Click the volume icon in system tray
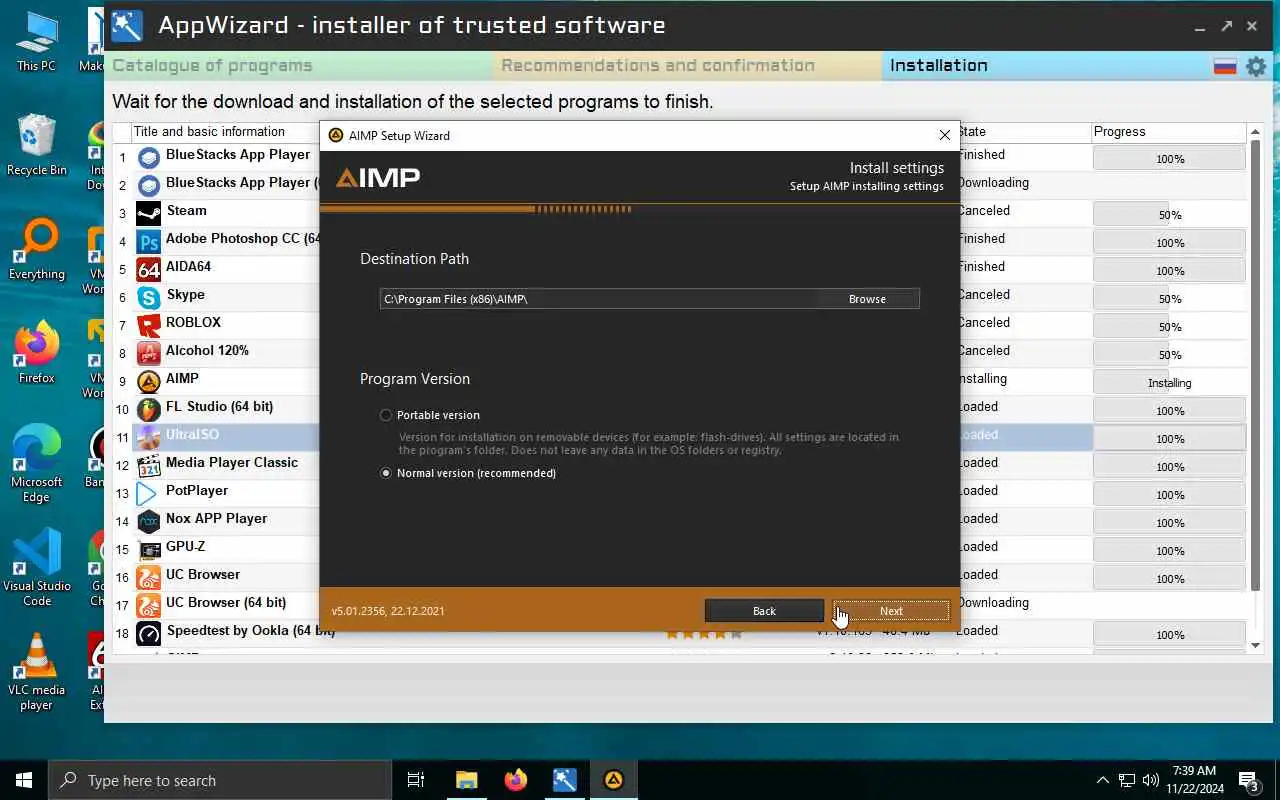The image size is (1280, 800). 1151,780
